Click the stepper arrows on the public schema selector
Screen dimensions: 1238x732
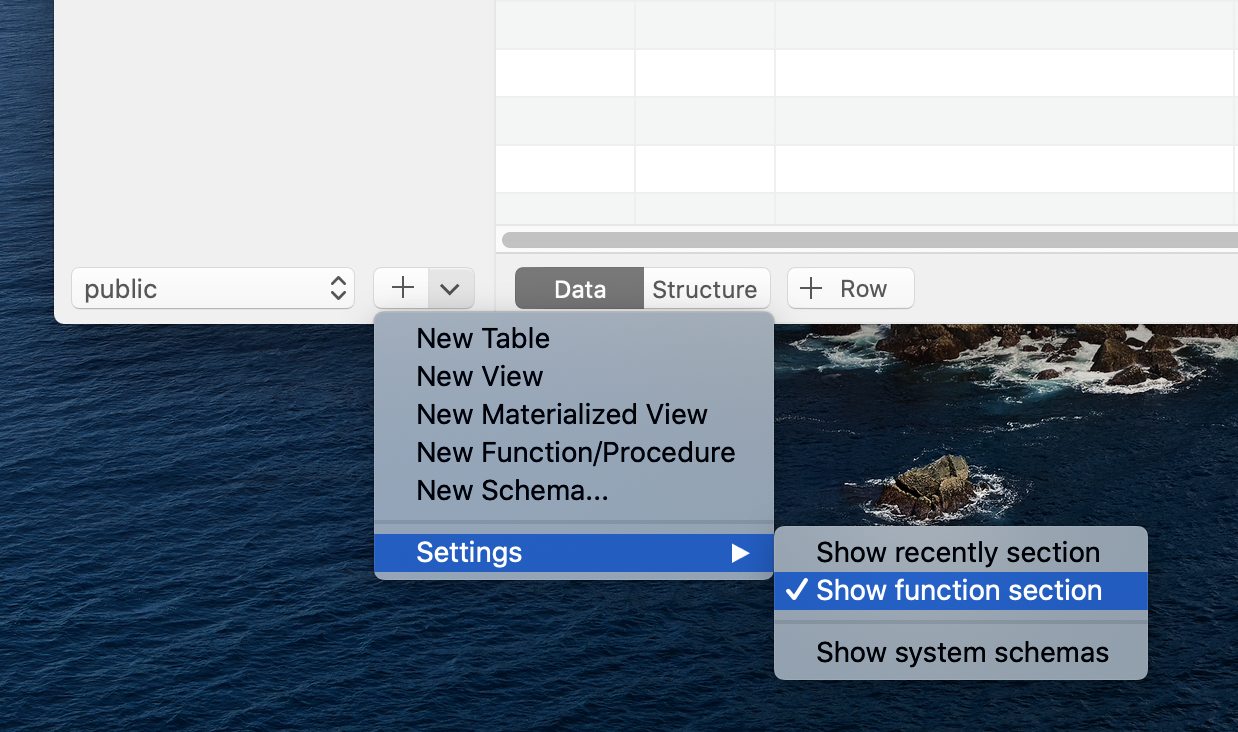pos(339,288)
